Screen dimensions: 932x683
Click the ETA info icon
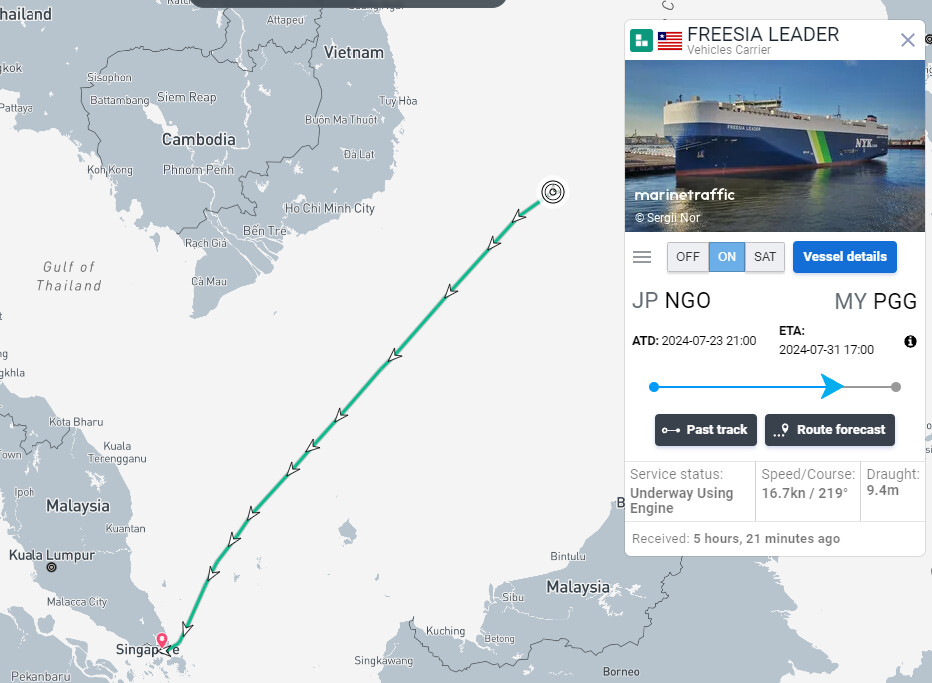[910, 341]
